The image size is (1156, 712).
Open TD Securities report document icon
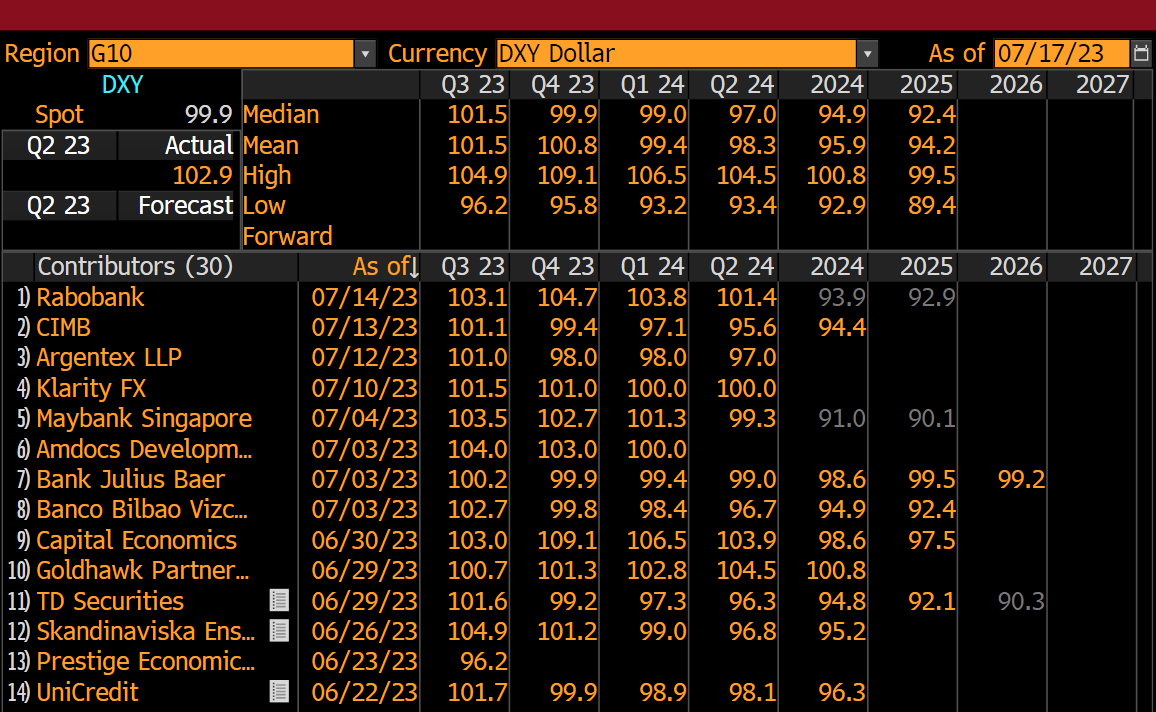point(279,601)
